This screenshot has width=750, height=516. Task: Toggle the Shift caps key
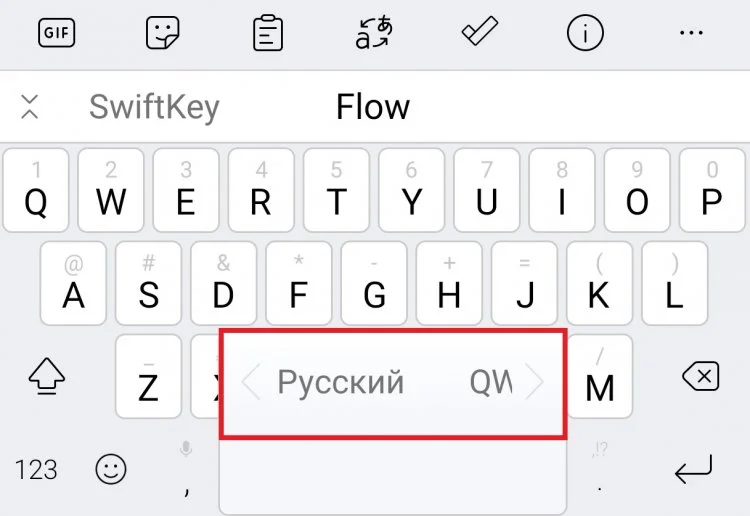[46, 376]
